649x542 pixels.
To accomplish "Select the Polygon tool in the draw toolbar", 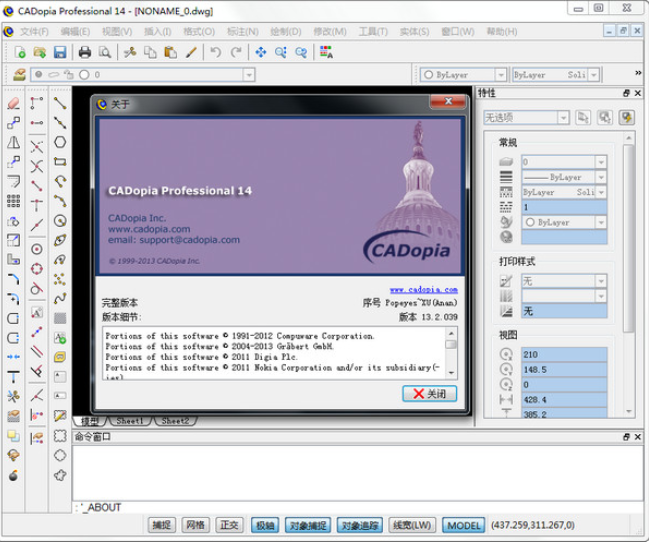I will coord(60,142).
